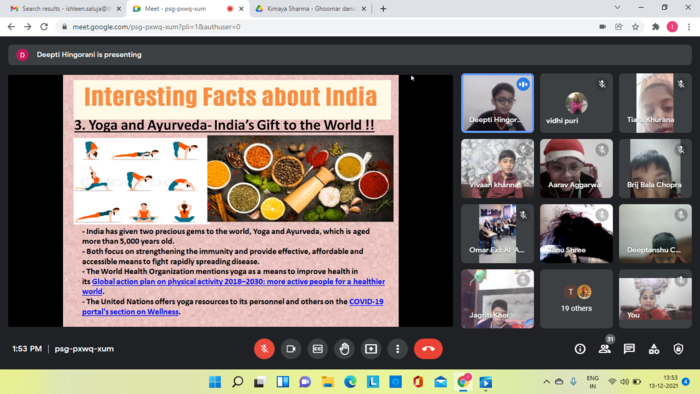This screenshot has height=394, width=700.
Task: Select Brij Bala Chopra's video tile
Action: coord(655,168)
